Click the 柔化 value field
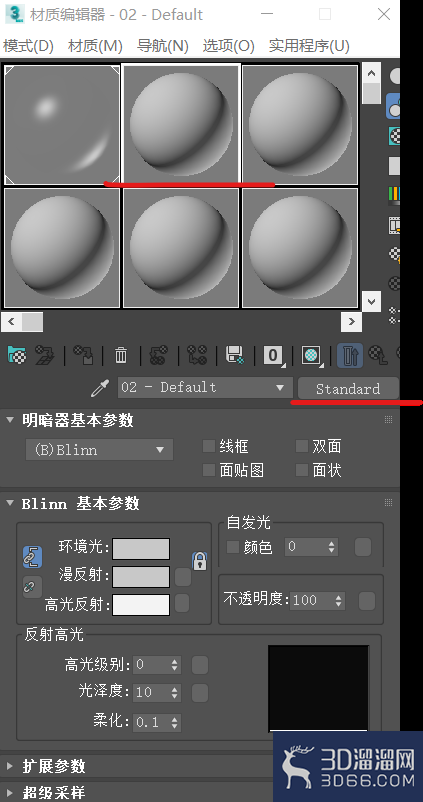 point(152,722)
